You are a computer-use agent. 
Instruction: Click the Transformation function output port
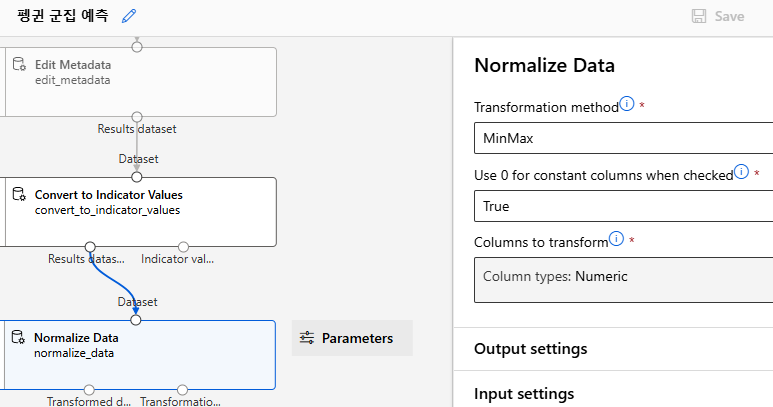pos(182,390)
